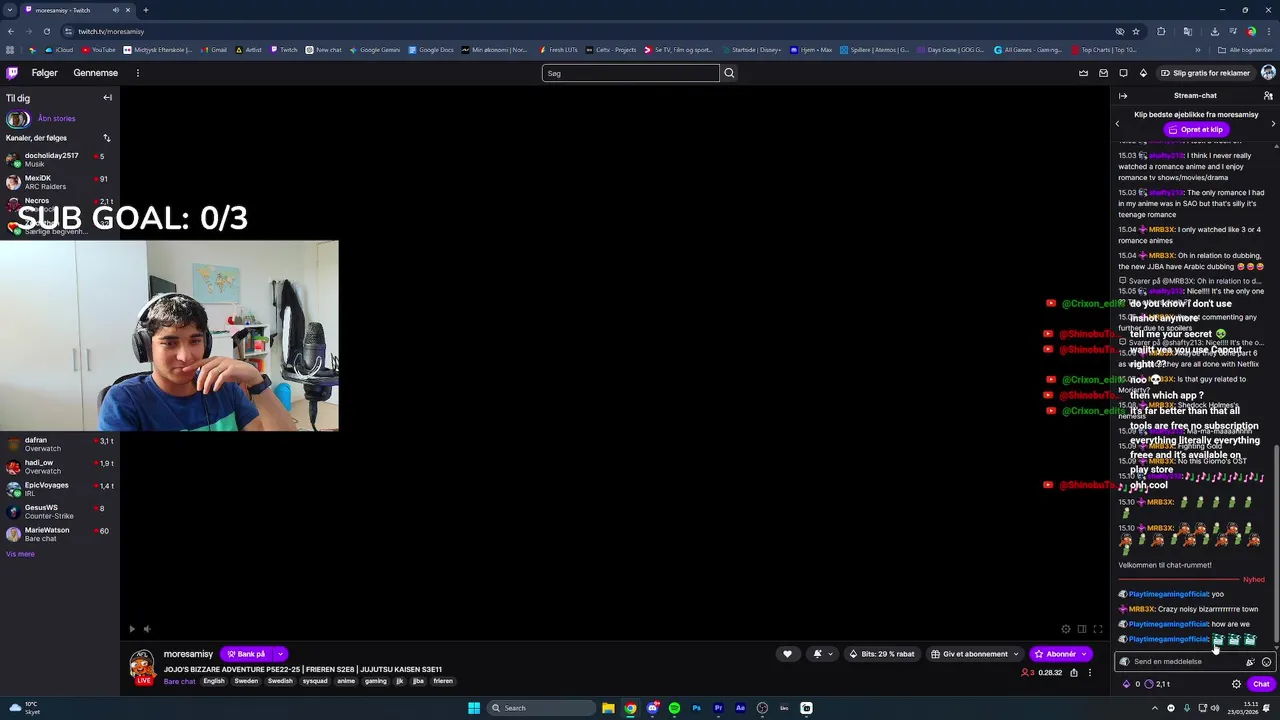Open the Følger tab
Image resolution: width=1280 pixels, height=720 pixels.
click(x=44, y=73)
